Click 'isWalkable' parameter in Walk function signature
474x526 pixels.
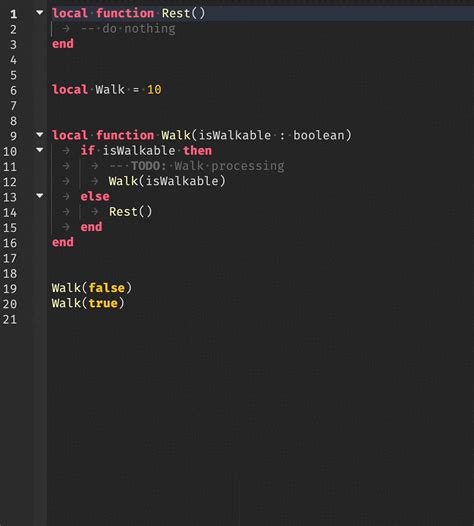point(235,135)
